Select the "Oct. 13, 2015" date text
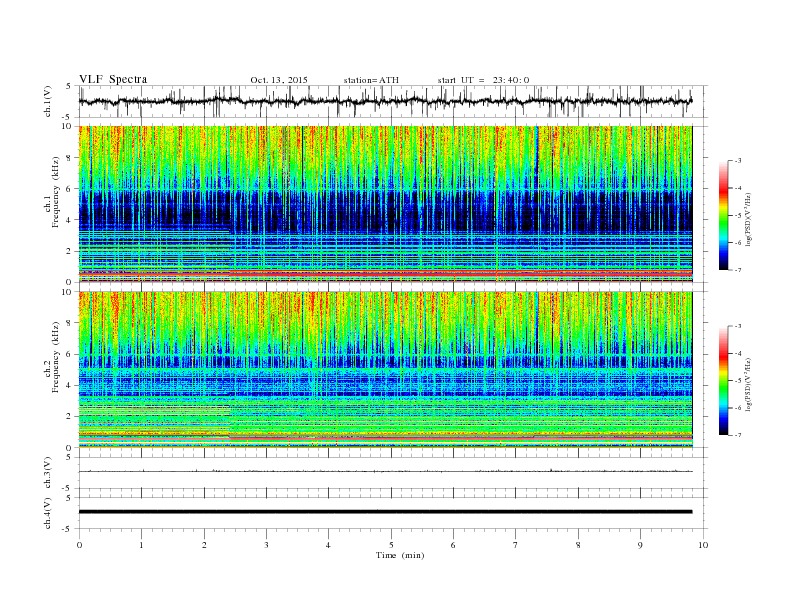The width and height of the screenshot is (792, 612). 279,80
